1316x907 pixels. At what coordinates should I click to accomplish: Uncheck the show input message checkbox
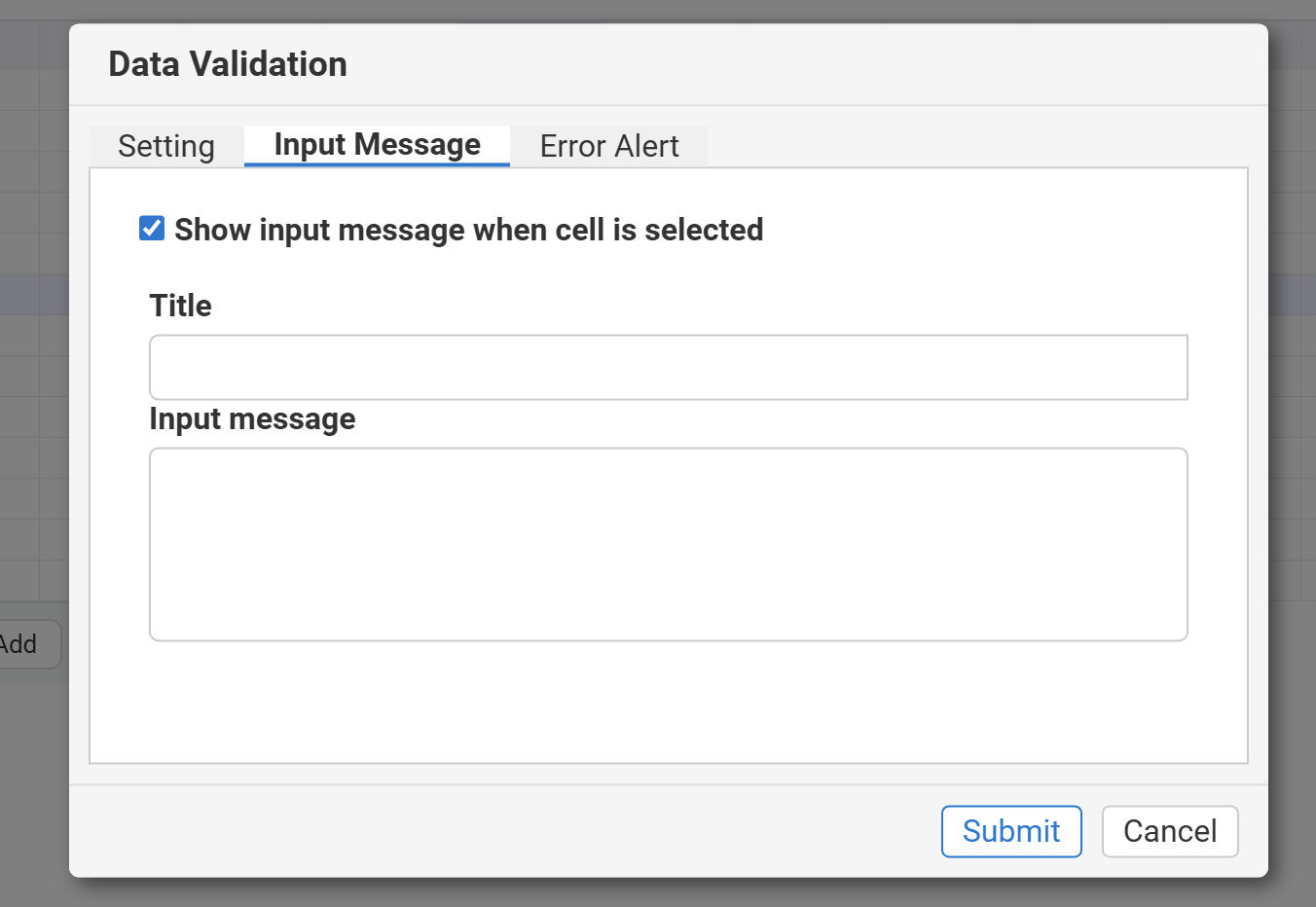tap(152, 229)
